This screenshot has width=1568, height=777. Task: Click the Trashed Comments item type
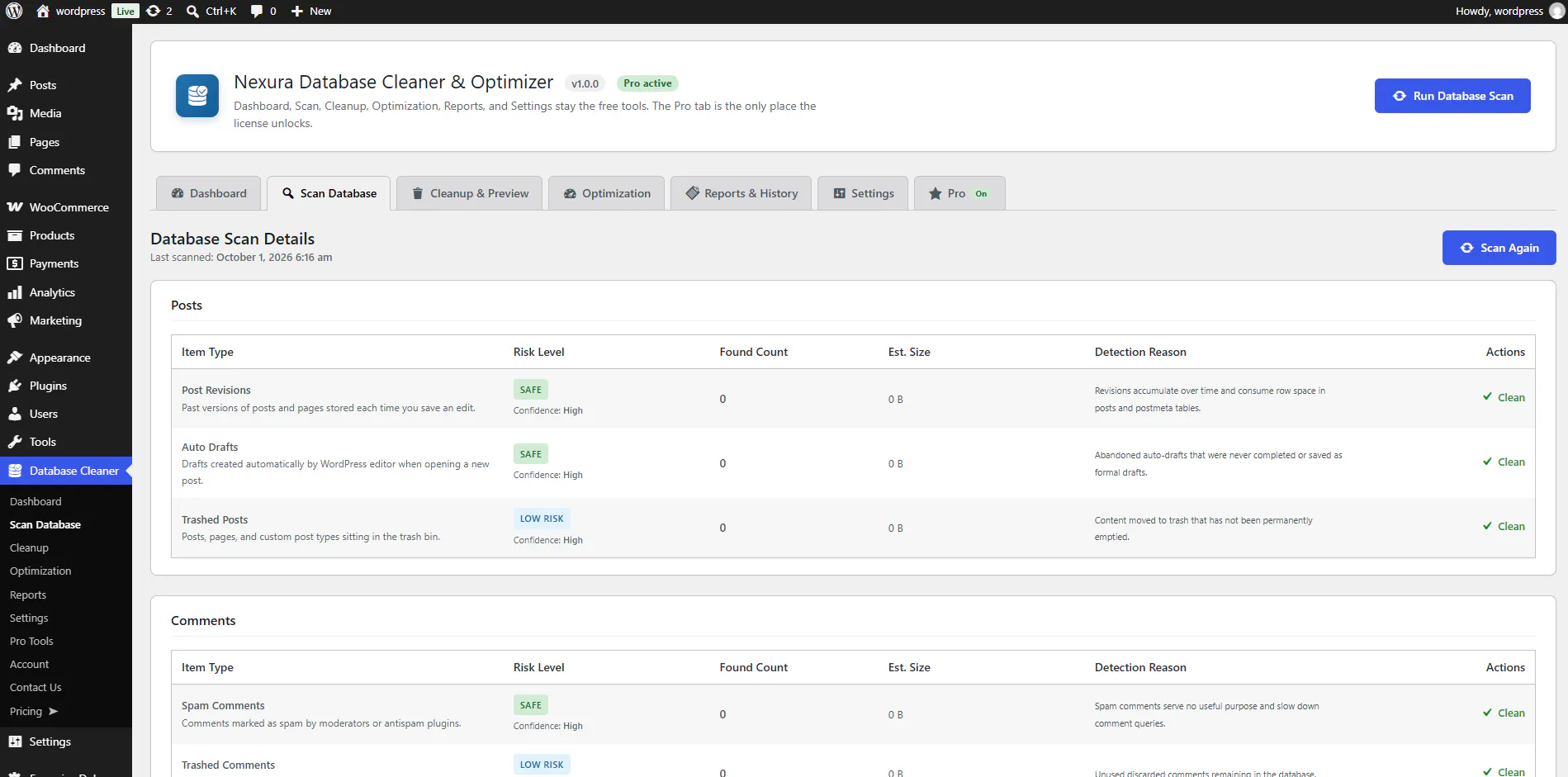pyautogui.click(x=228, y=765)
